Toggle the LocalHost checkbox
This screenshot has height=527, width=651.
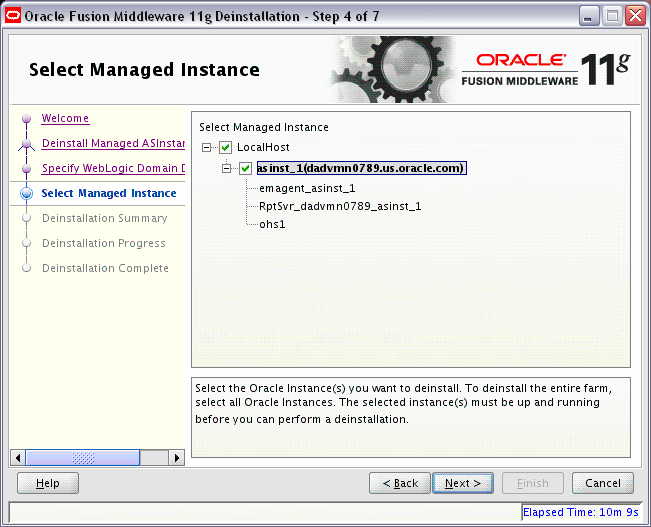[225, 147]
